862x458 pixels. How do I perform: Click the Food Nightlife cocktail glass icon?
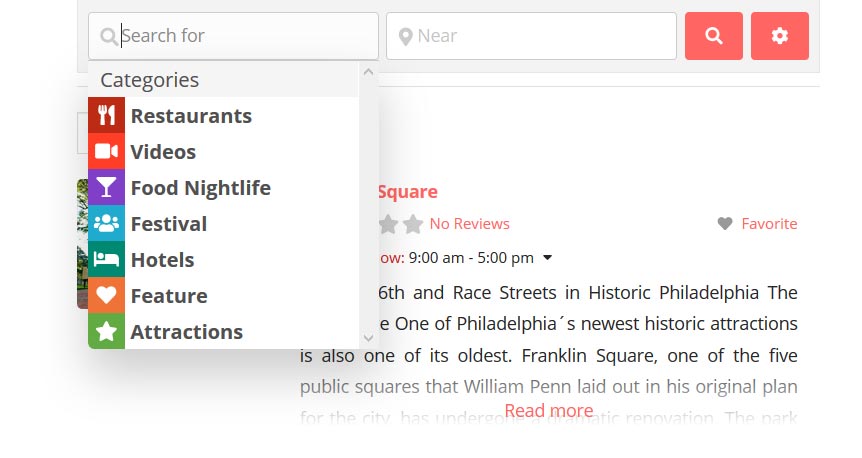(x=106, y=188)
